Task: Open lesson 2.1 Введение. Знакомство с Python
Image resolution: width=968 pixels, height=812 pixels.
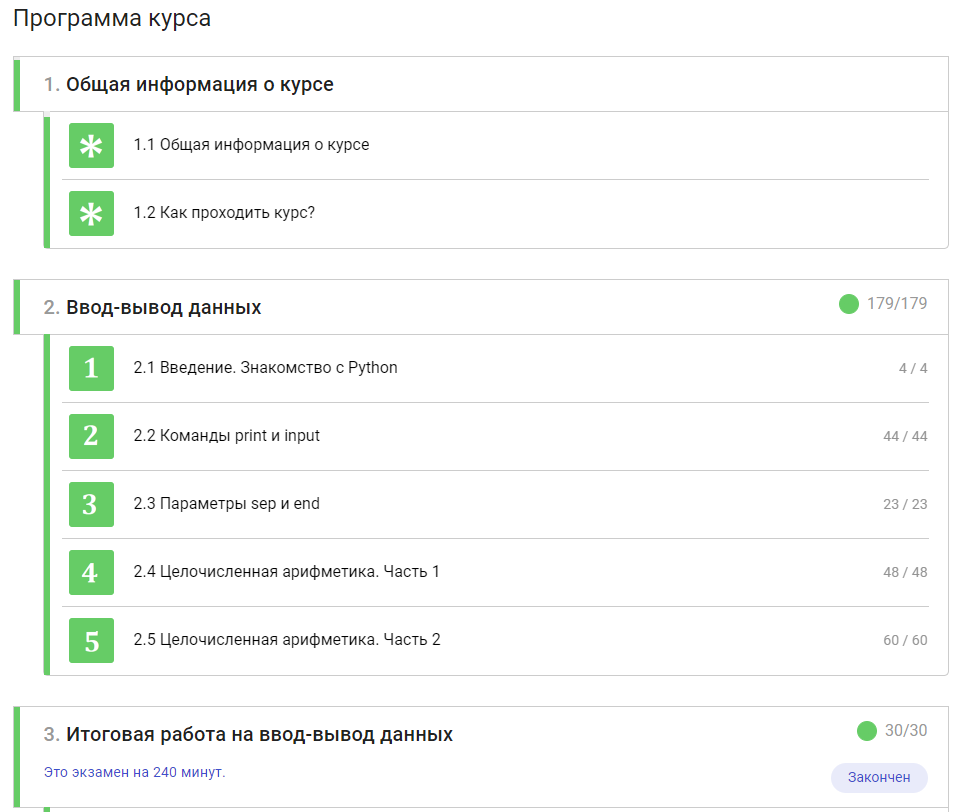Action: 265,368
